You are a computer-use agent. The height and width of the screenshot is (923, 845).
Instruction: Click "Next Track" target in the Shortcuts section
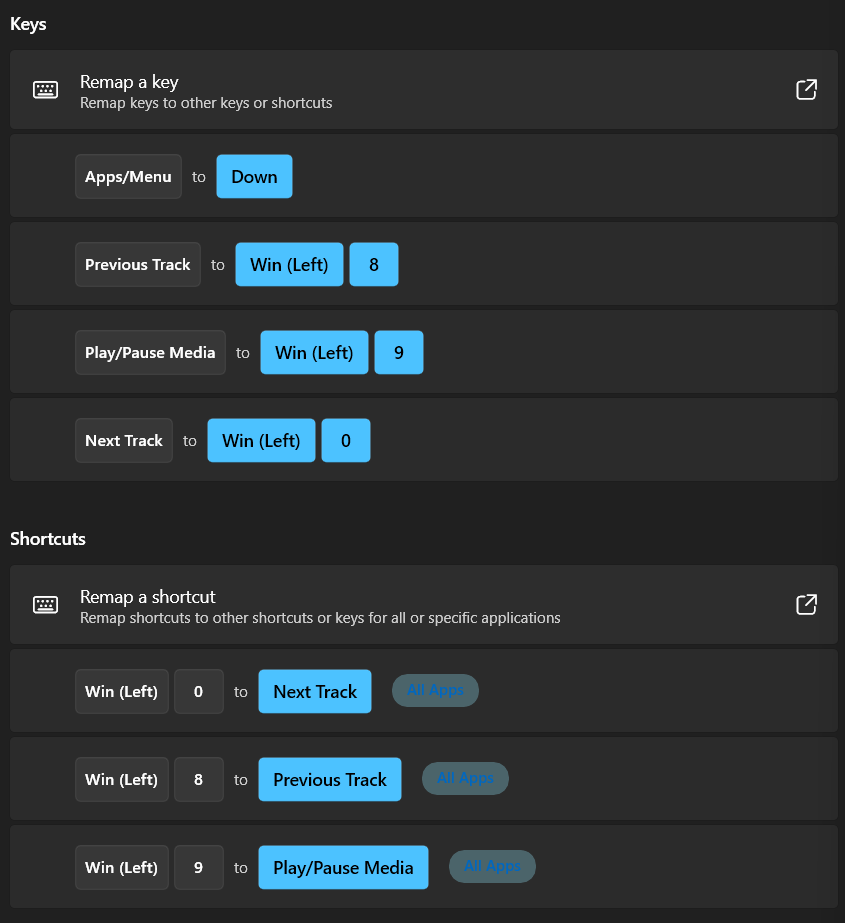314,690
